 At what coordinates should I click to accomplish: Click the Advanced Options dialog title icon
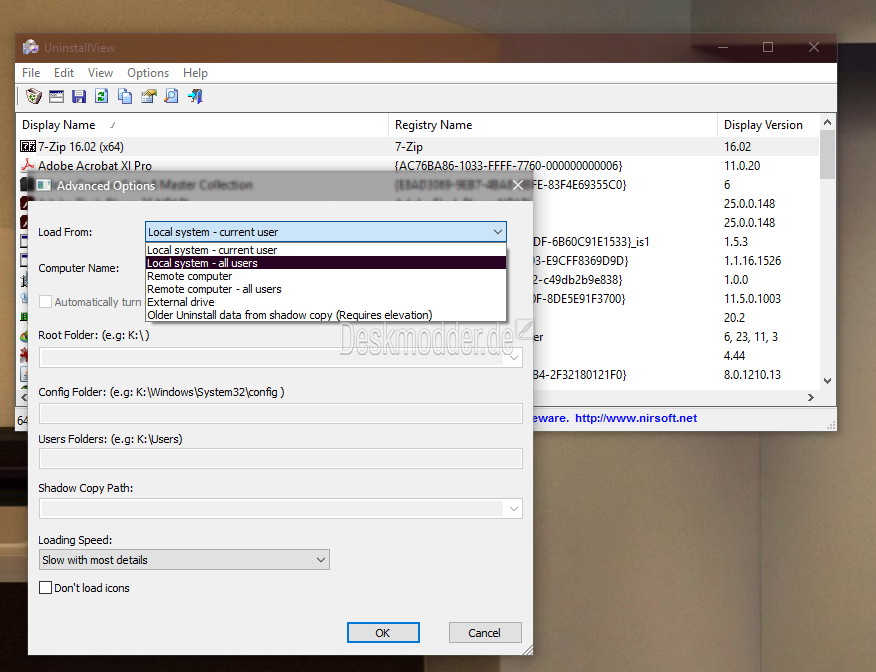[44, 185]
